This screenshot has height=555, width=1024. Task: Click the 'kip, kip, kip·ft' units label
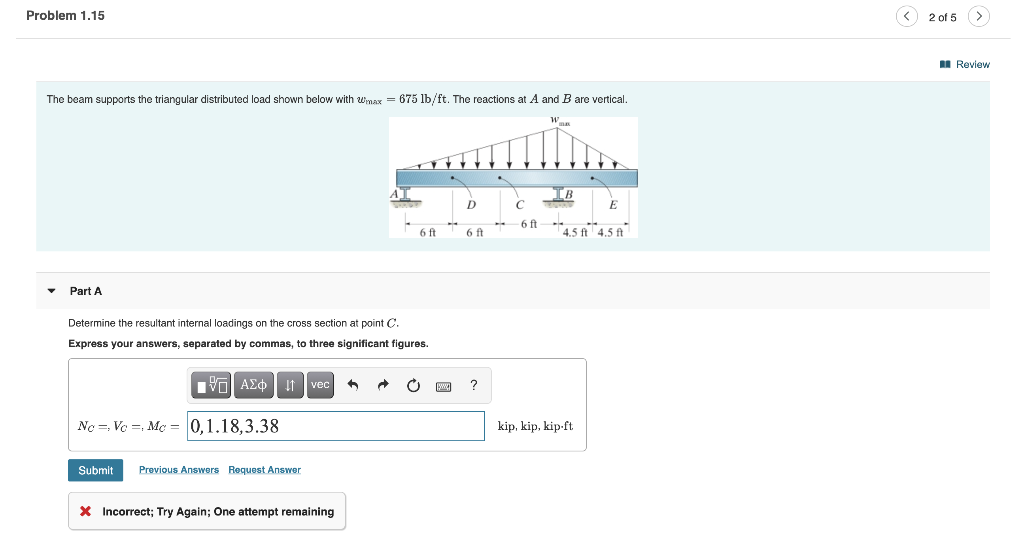pyautogui.click(x=536, y=426)
